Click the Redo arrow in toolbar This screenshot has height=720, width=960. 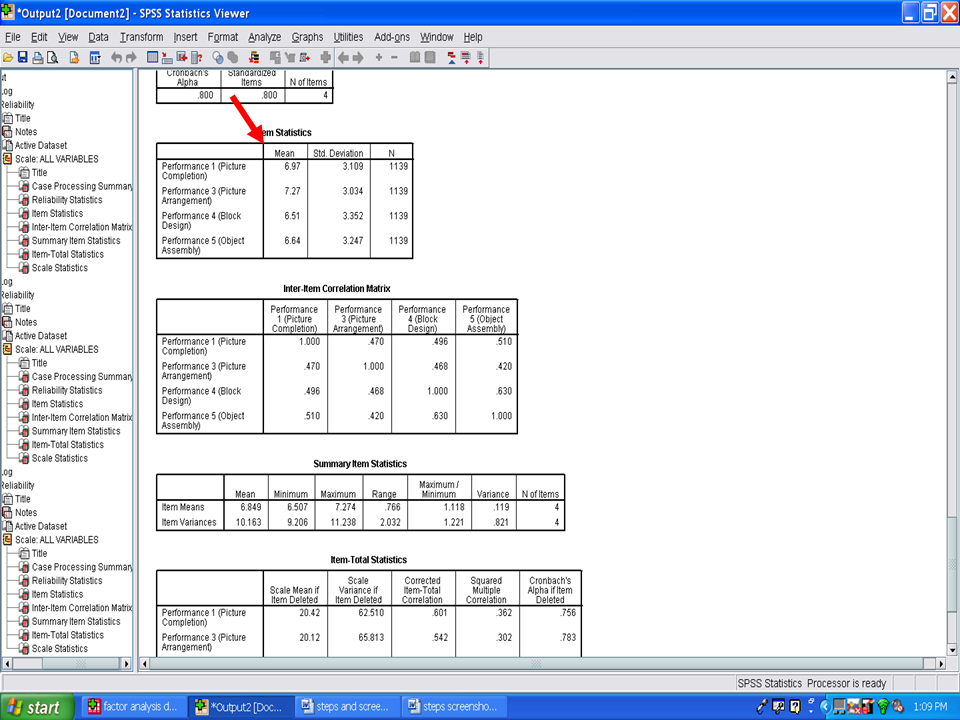(x=131, y=57)
